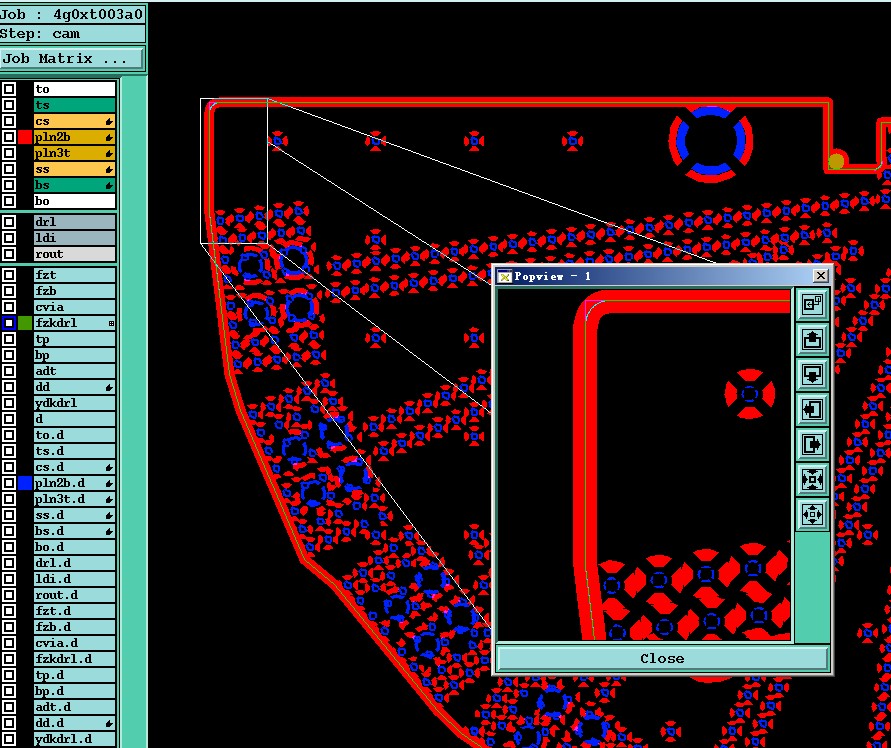Click the hand marker on dd.d layer
This screenshot has height=748, width=891.
coord(109,724)
